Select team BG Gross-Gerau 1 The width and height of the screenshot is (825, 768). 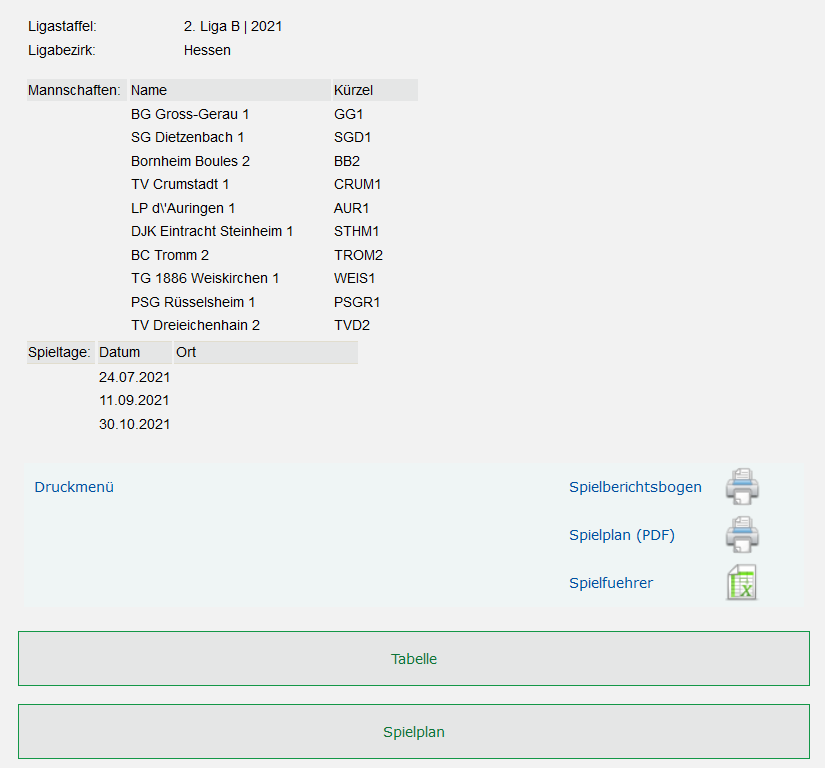tap(190, 114)
